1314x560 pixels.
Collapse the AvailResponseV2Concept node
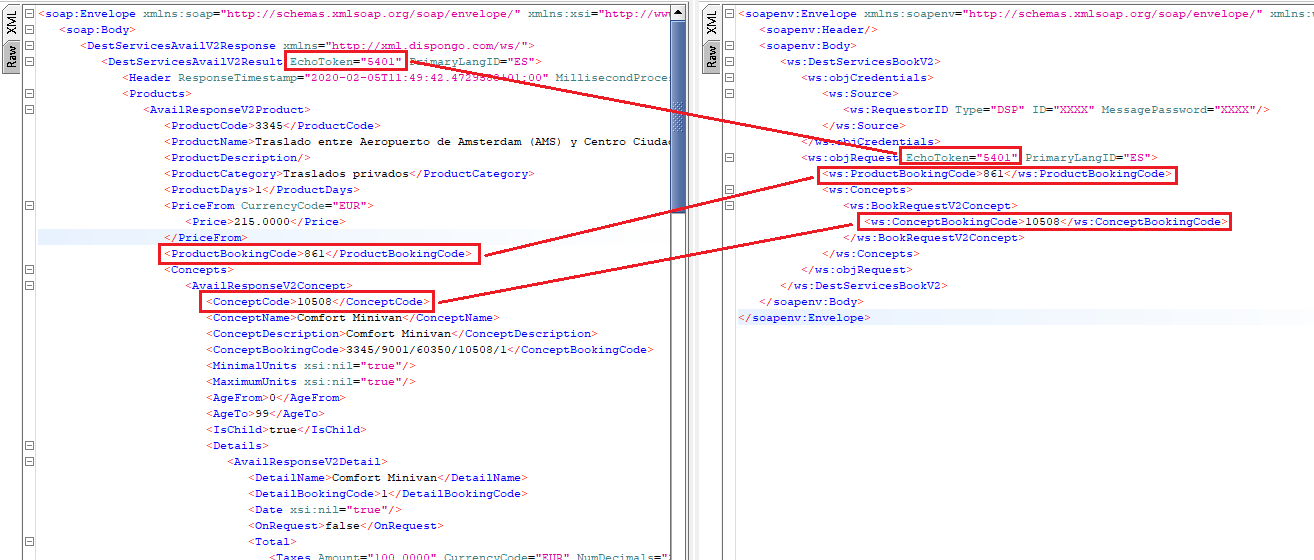click(29, 286)
